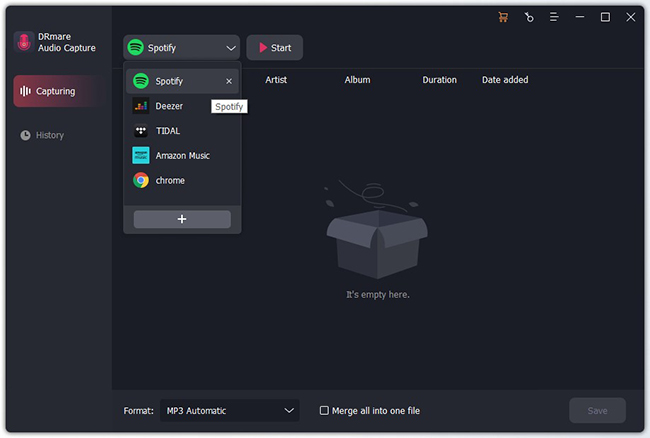Open the shopping cart purchase icon
Viewport: 650px width, 438px height.
pos(503,17)
